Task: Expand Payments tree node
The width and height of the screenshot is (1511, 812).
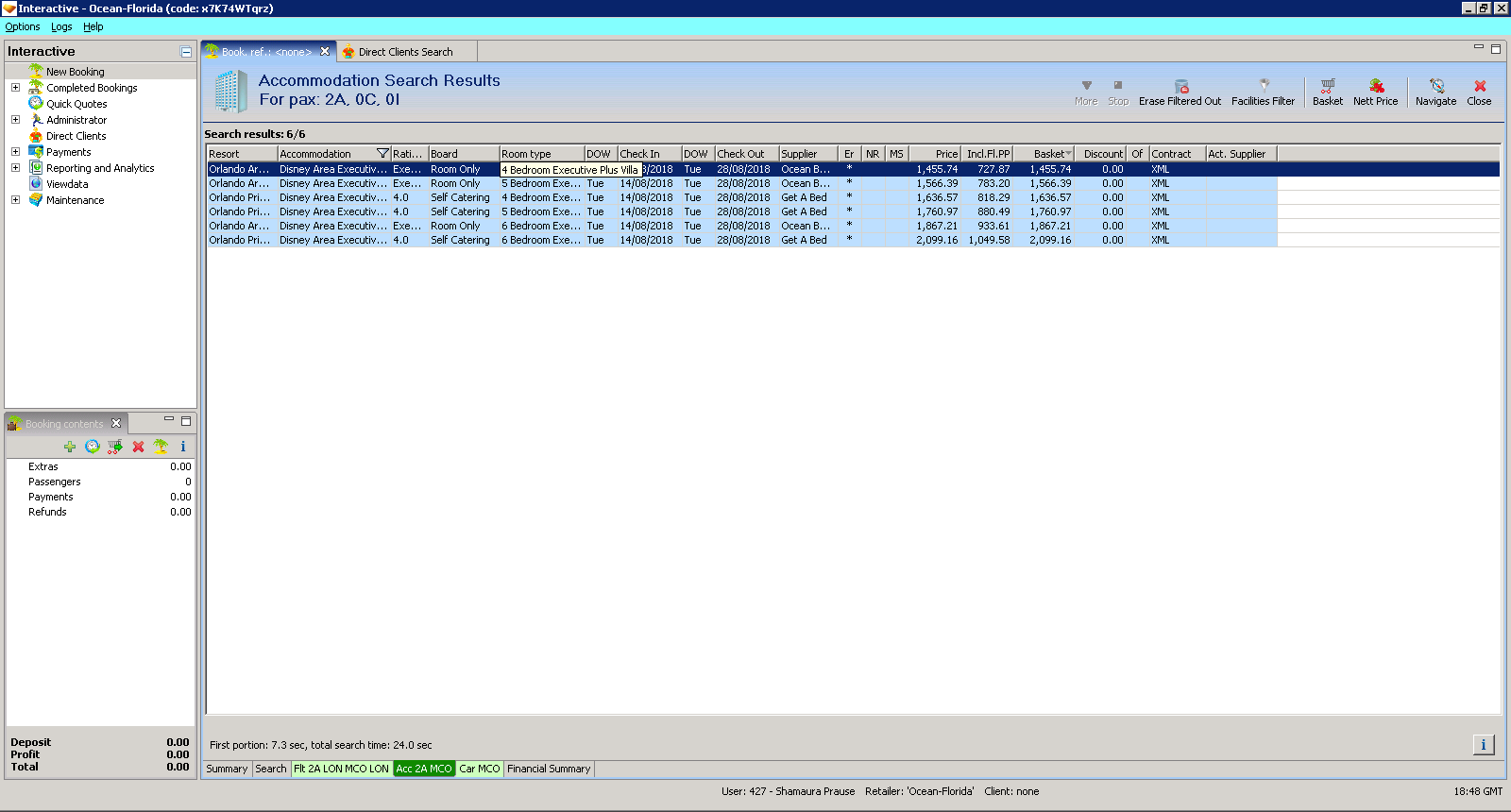Action: 15,151
